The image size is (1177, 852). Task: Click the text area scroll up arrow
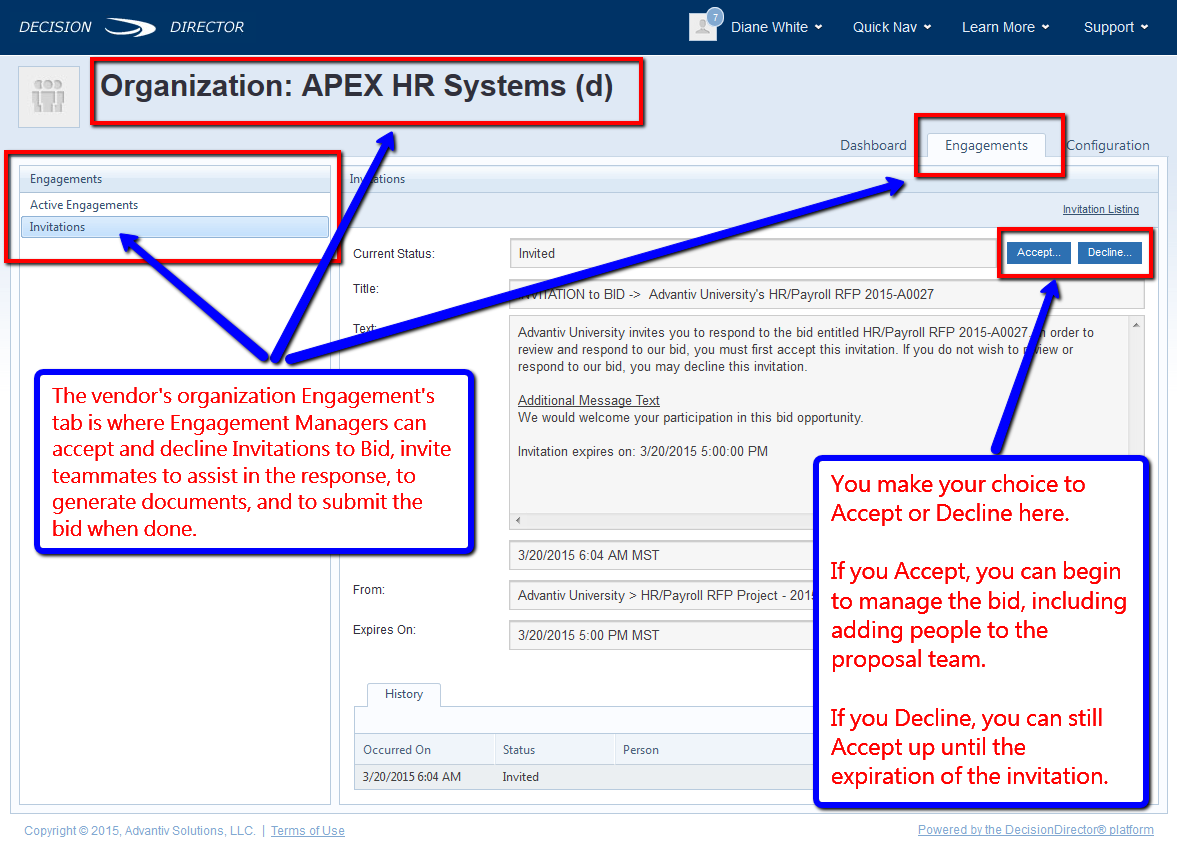click(x=1136, y=325)
